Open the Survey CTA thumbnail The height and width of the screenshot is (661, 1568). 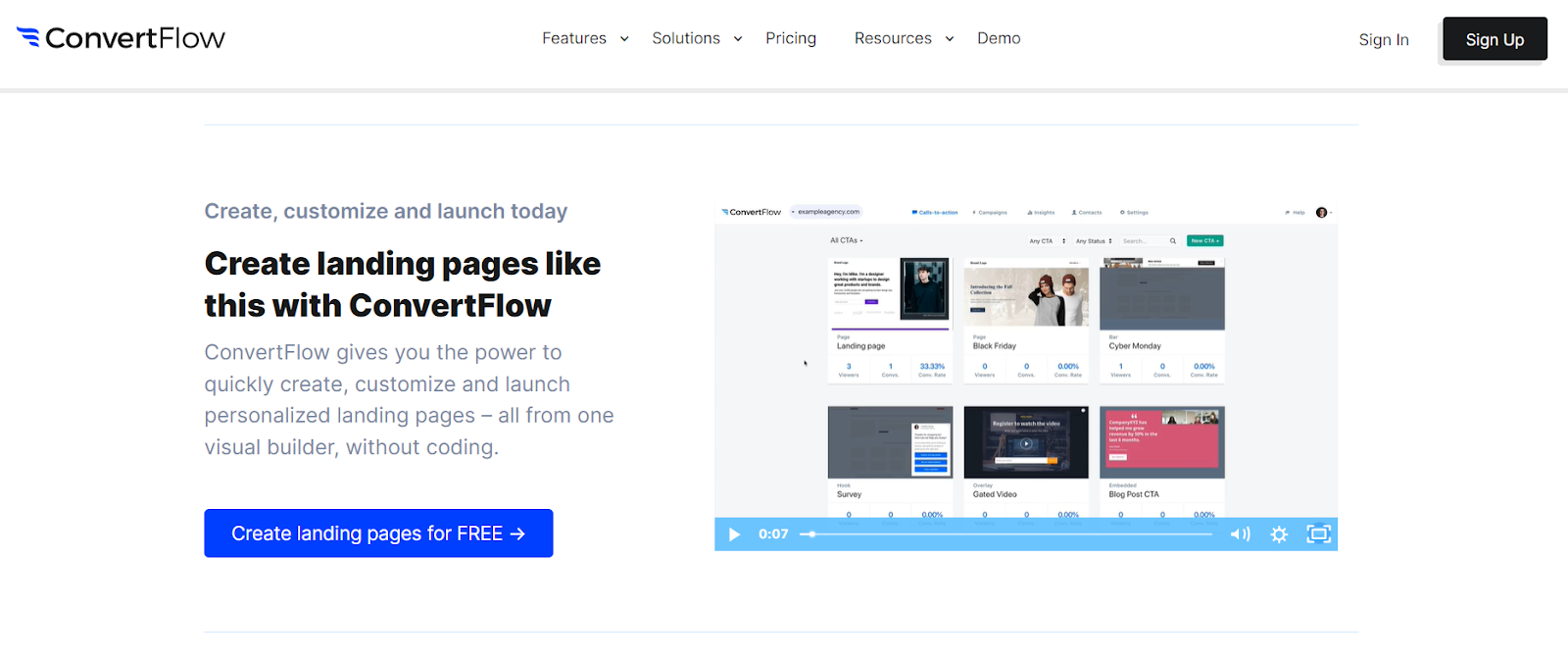tap(890, 442)
